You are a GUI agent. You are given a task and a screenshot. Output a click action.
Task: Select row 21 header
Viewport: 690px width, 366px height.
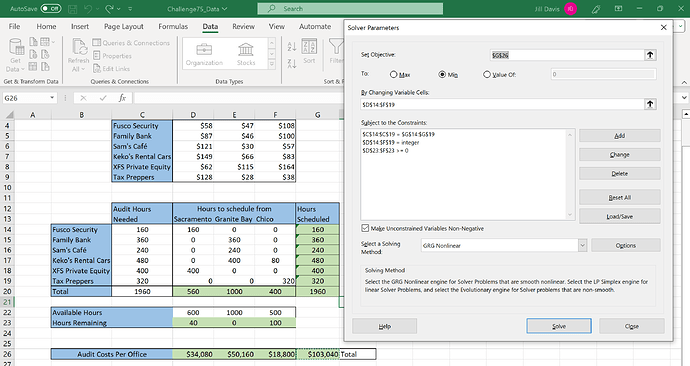tap(7, 302)
